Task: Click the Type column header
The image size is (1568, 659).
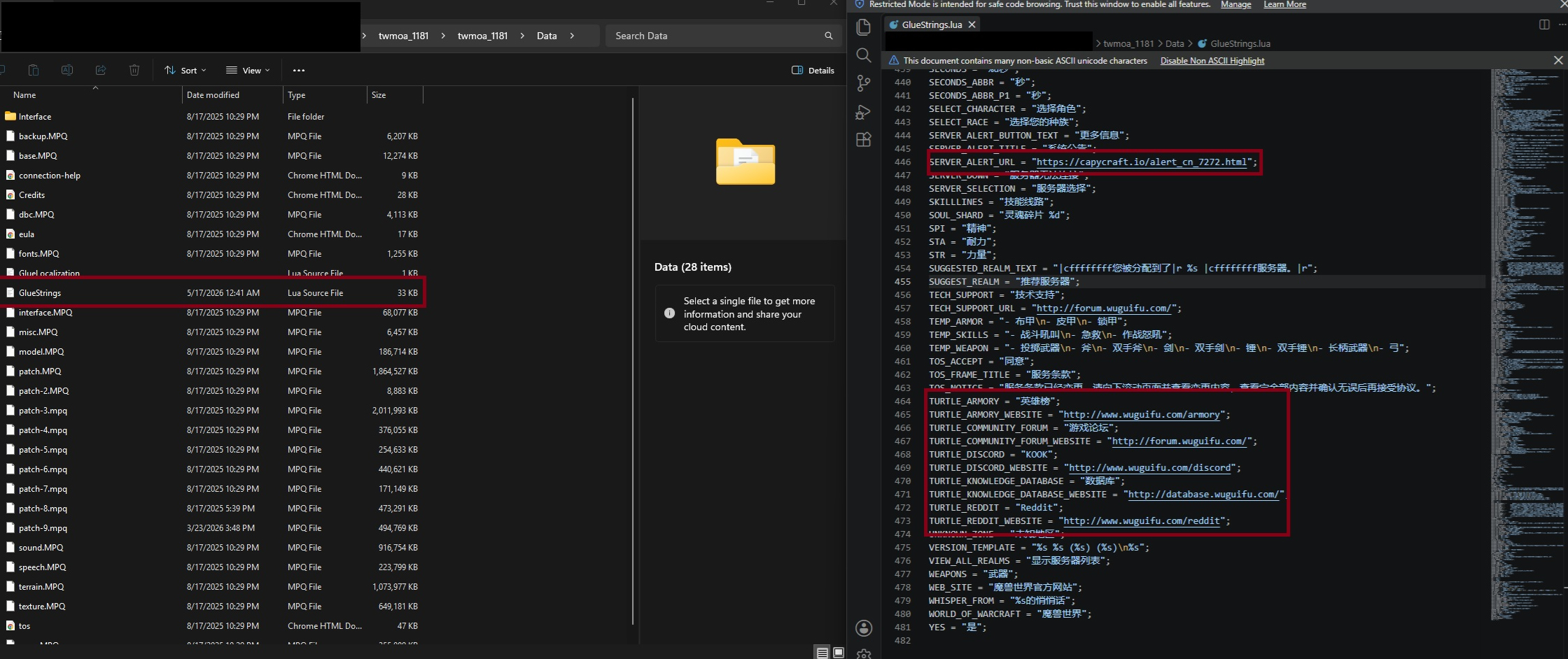Action: coord(325,95)
